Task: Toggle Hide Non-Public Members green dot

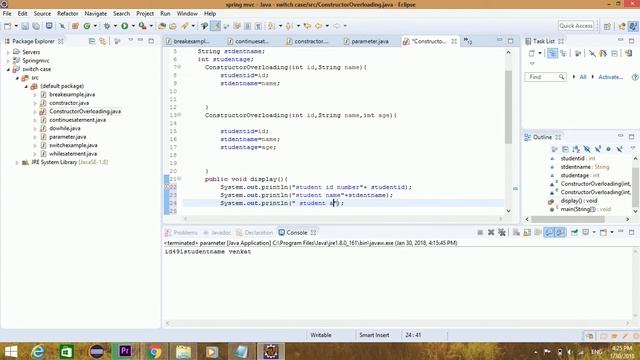Action: (x=608, y=149)
